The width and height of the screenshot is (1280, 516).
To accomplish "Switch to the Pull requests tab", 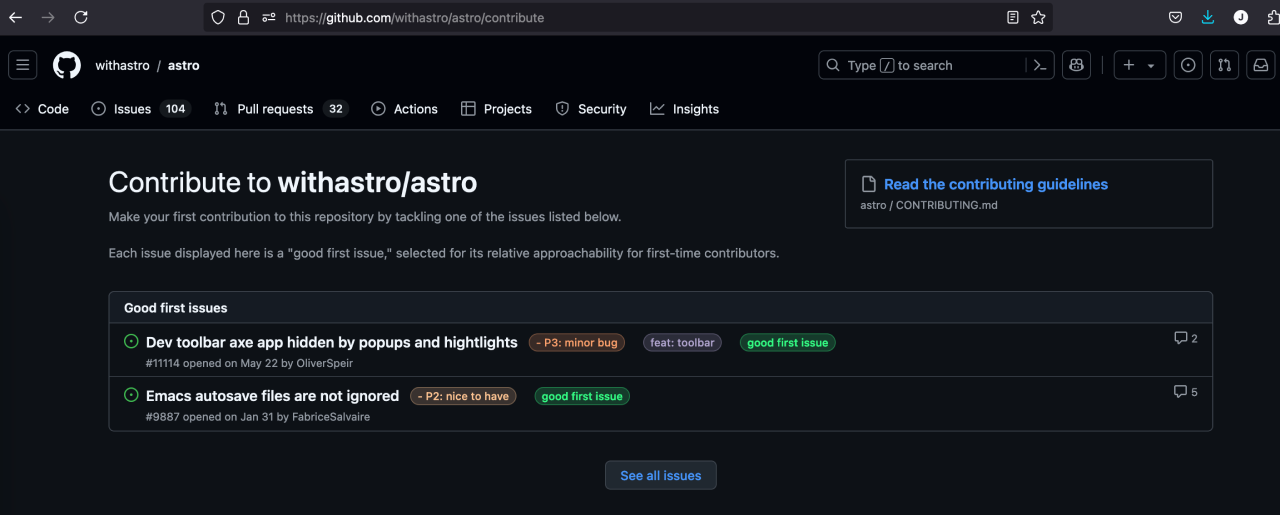I will 275,109.
